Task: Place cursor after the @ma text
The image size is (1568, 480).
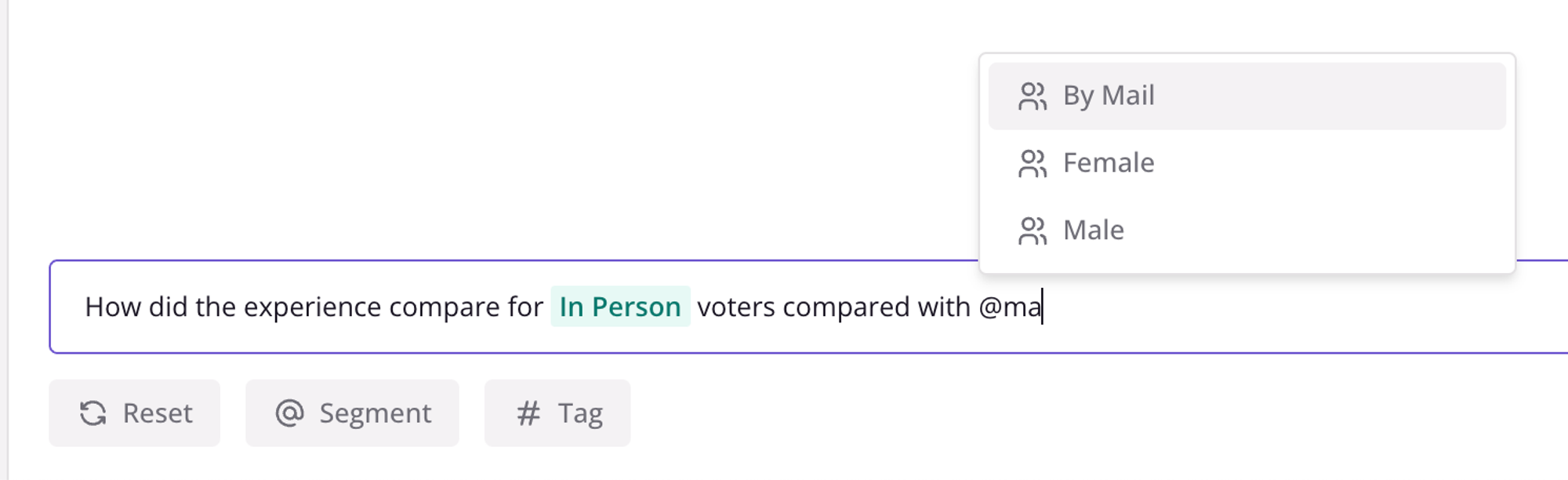Action: 1043,307
